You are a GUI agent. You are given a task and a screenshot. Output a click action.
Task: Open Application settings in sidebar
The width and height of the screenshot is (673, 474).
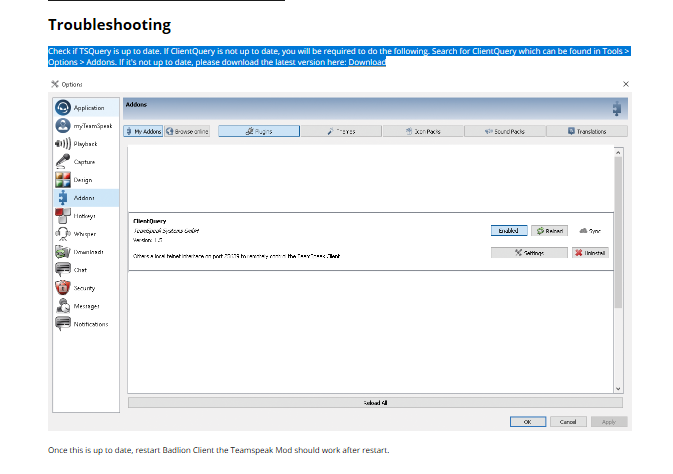point(86,108)
